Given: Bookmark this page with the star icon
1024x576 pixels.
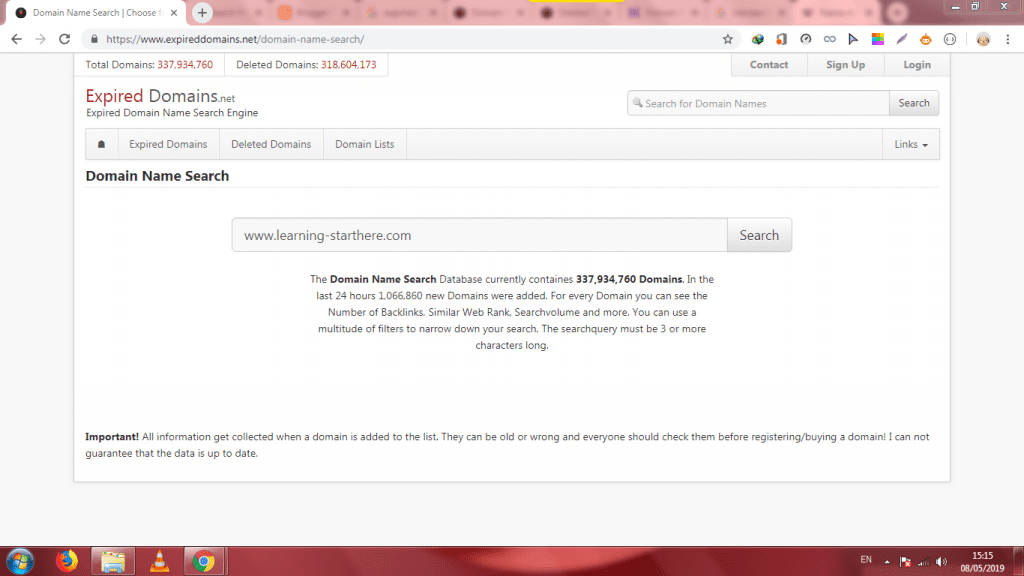Looking at the screenshot, I should tap(728, 39).
